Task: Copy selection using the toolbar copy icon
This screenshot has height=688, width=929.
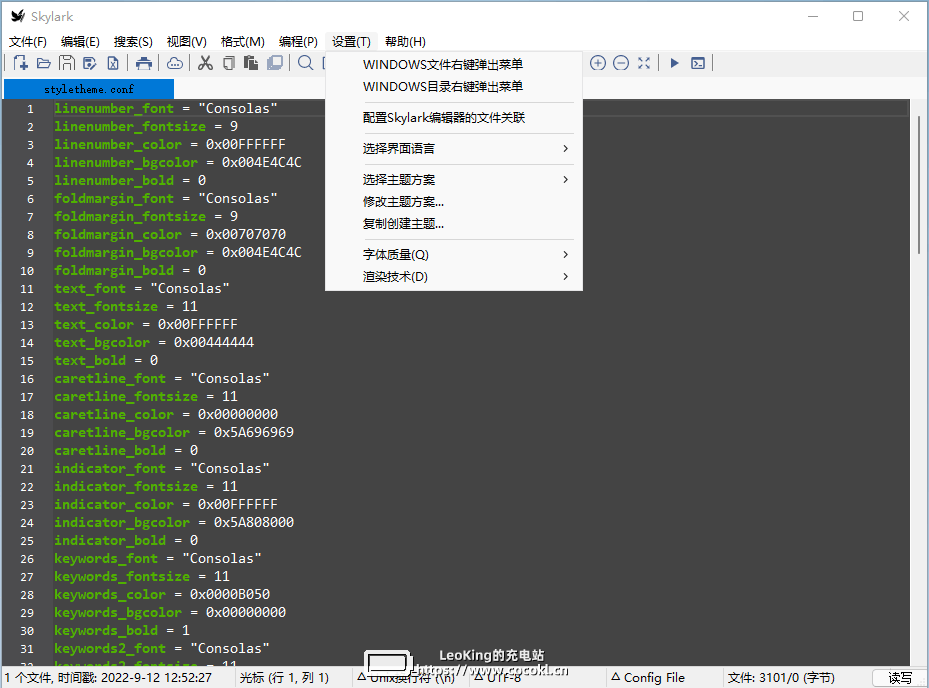Action: tap(229, 63)
